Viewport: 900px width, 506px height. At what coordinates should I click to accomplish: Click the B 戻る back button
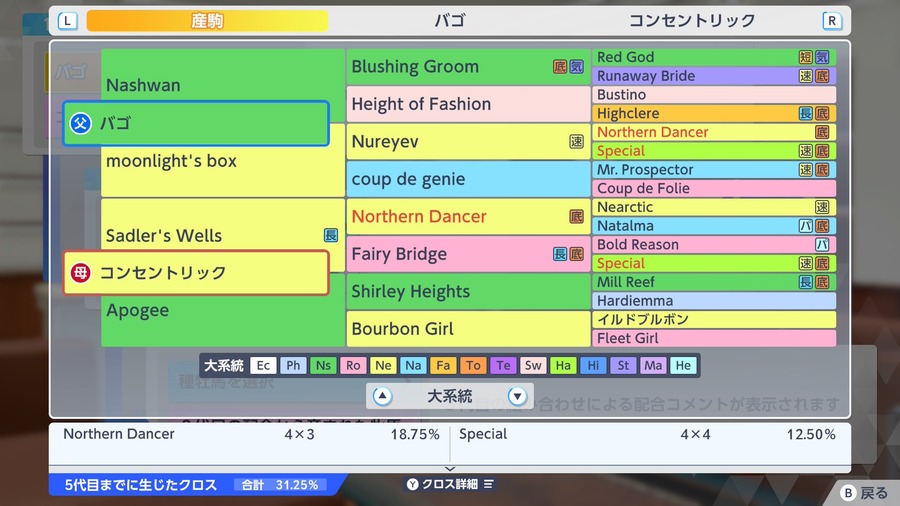coord(866,493)
